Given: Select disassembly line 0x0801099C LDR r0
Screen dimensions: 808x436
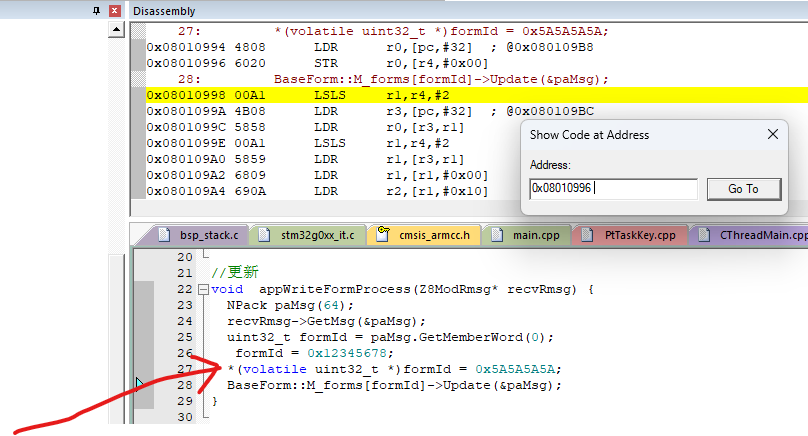Looking at the screenshot, I should pyautogui.click(x=306, y=127).
